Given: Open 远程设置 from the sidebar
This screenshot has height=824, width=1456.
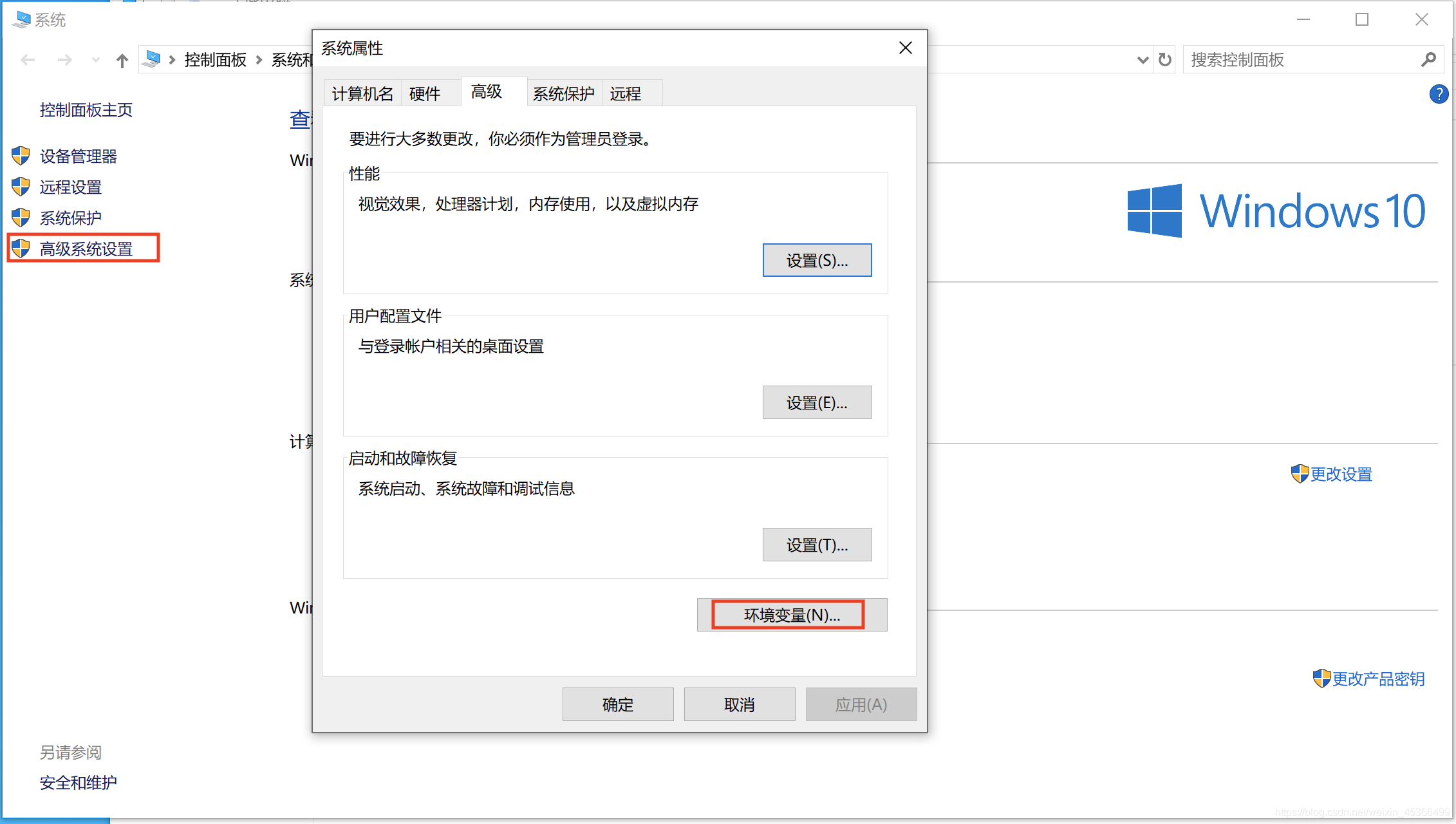Looking at the screenshot, I should (x=71, y=187).
